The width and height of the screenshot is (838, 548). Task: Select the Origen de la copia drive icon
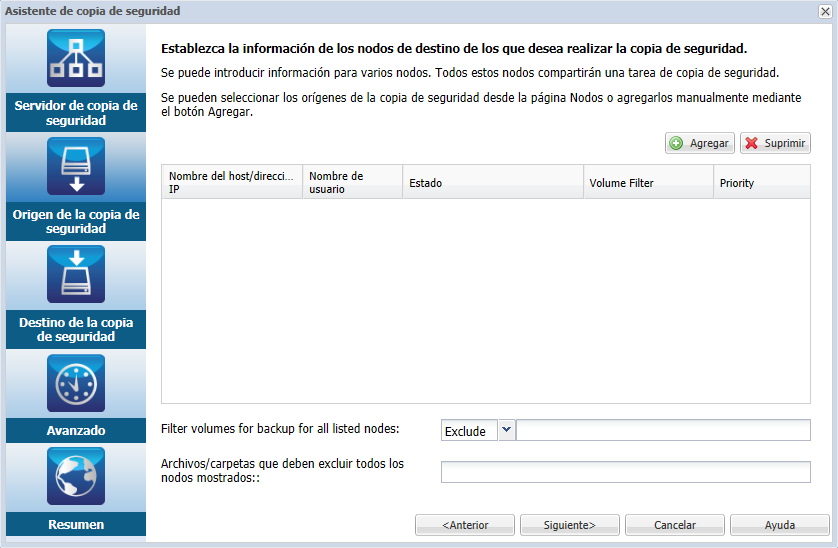coord(76,166)
